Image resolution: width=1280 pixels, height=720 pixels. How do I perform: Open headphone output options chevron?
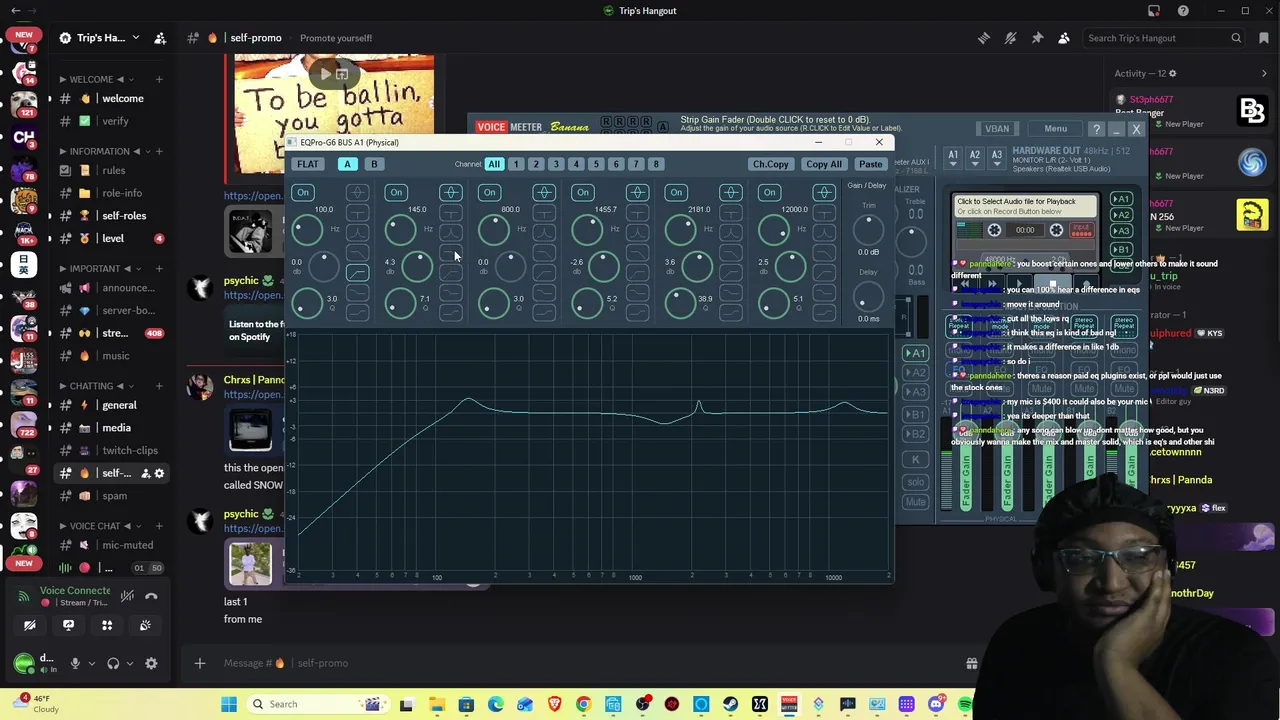(x=129, y=663)
